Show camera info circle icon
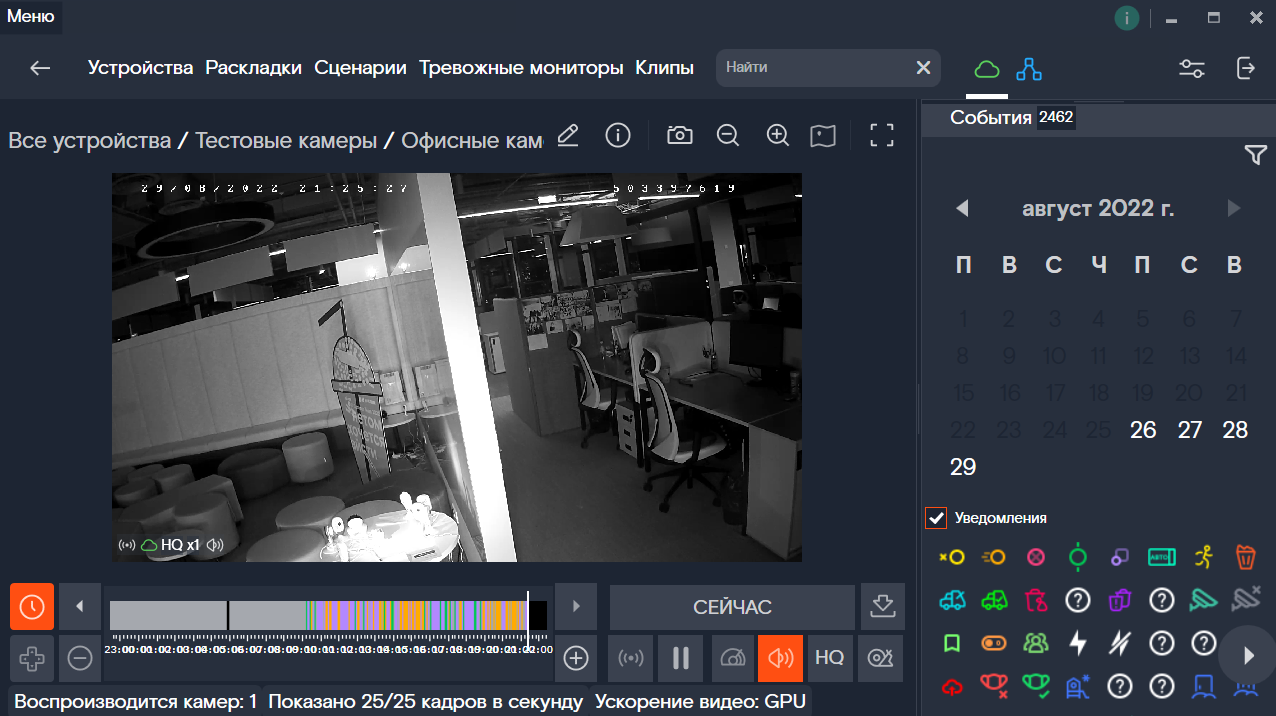The image size is (1276, 716). pos(618,135)
